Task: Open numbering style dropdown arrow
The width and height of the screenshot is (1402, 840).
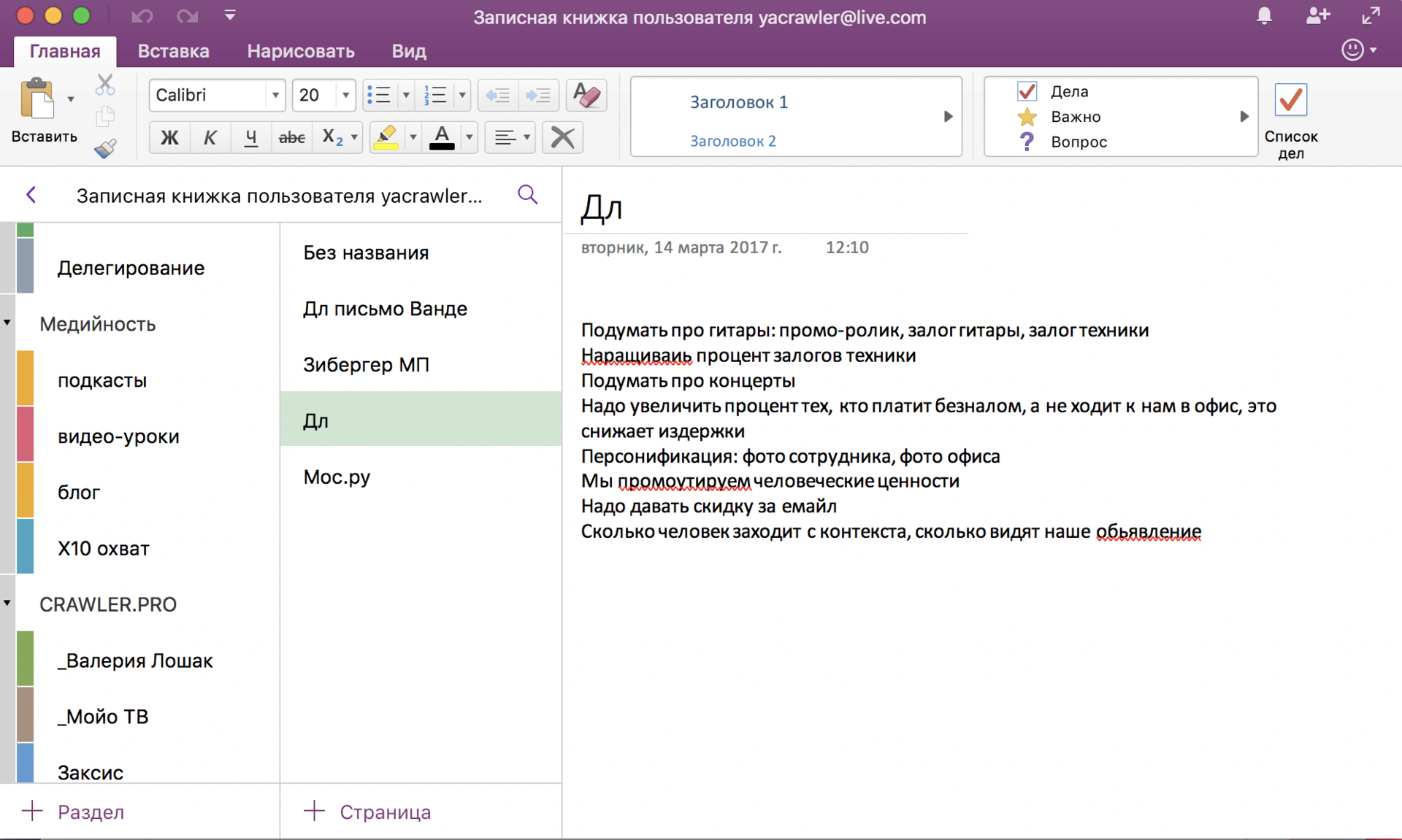Action: click(x=461, y=95)
